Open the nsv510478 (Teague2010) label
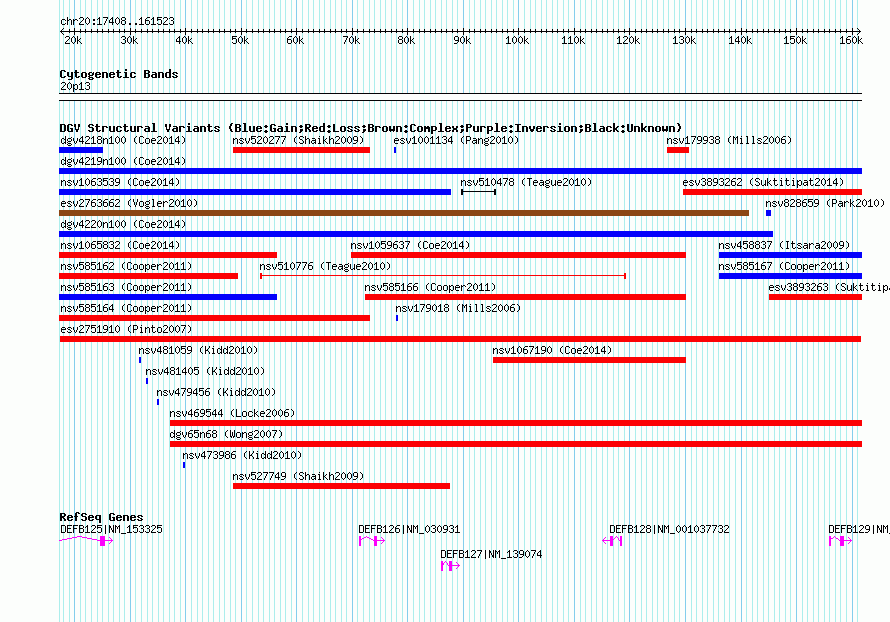The image size is (890, 622). [x=526, y=182]
